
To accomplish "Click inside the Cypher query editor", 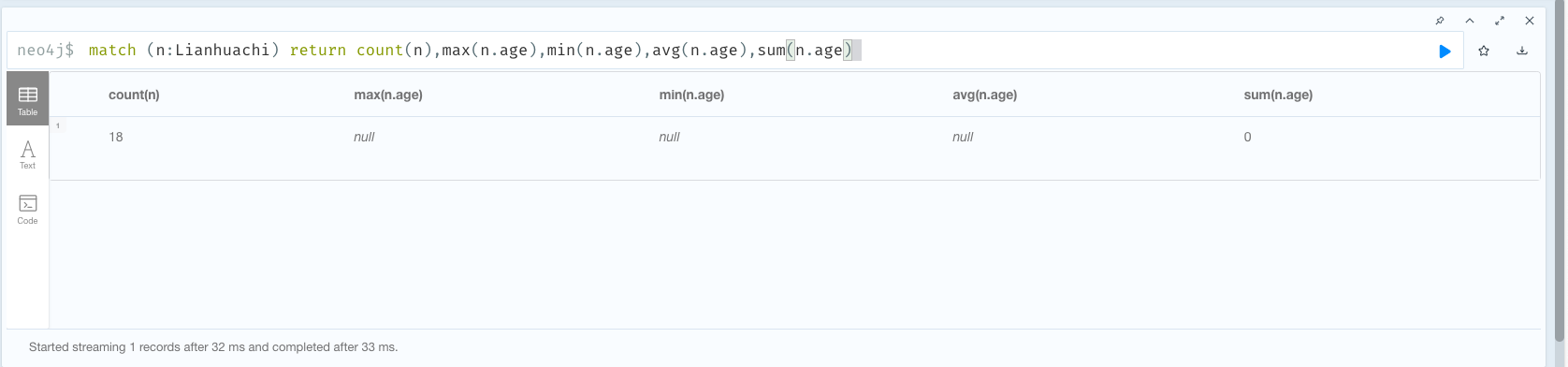I will pyautogui.click(x=711, y=51).
